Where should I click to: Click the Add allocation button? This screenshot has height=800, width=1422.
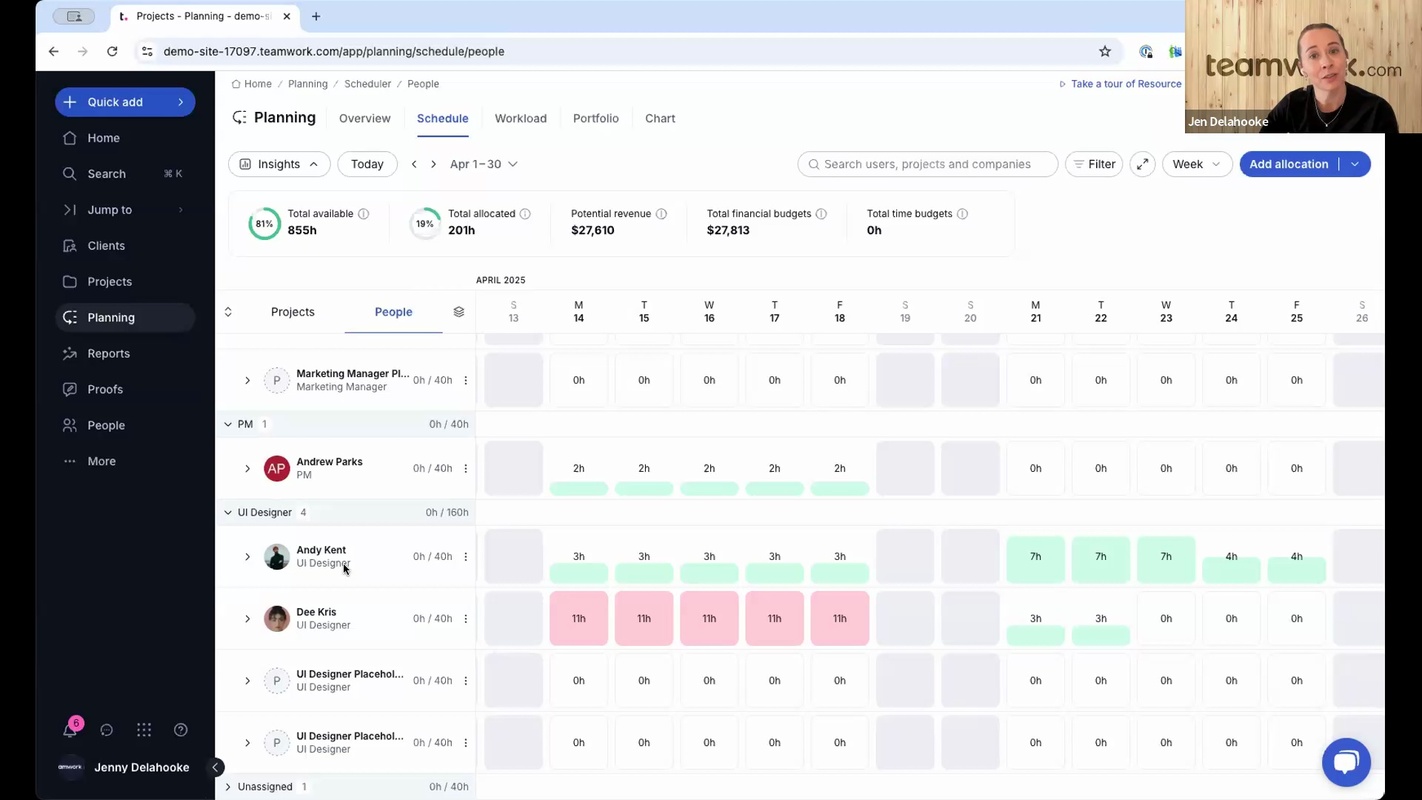(x=1288, y=164)
